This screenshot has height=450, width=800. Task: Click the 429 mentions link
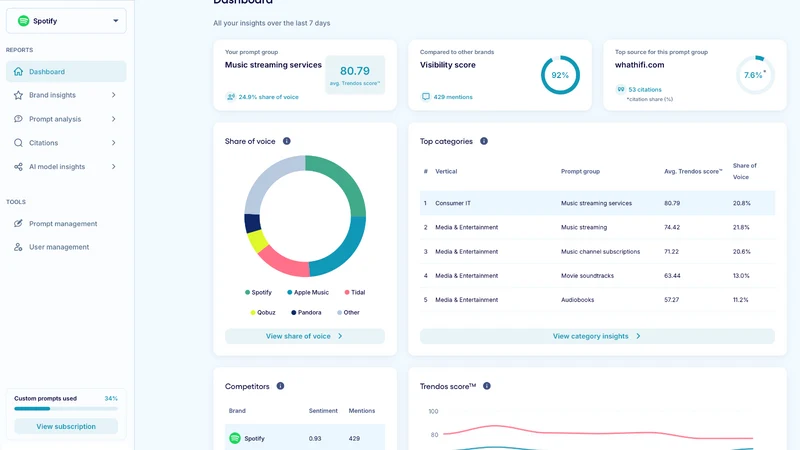pos(453,97)
